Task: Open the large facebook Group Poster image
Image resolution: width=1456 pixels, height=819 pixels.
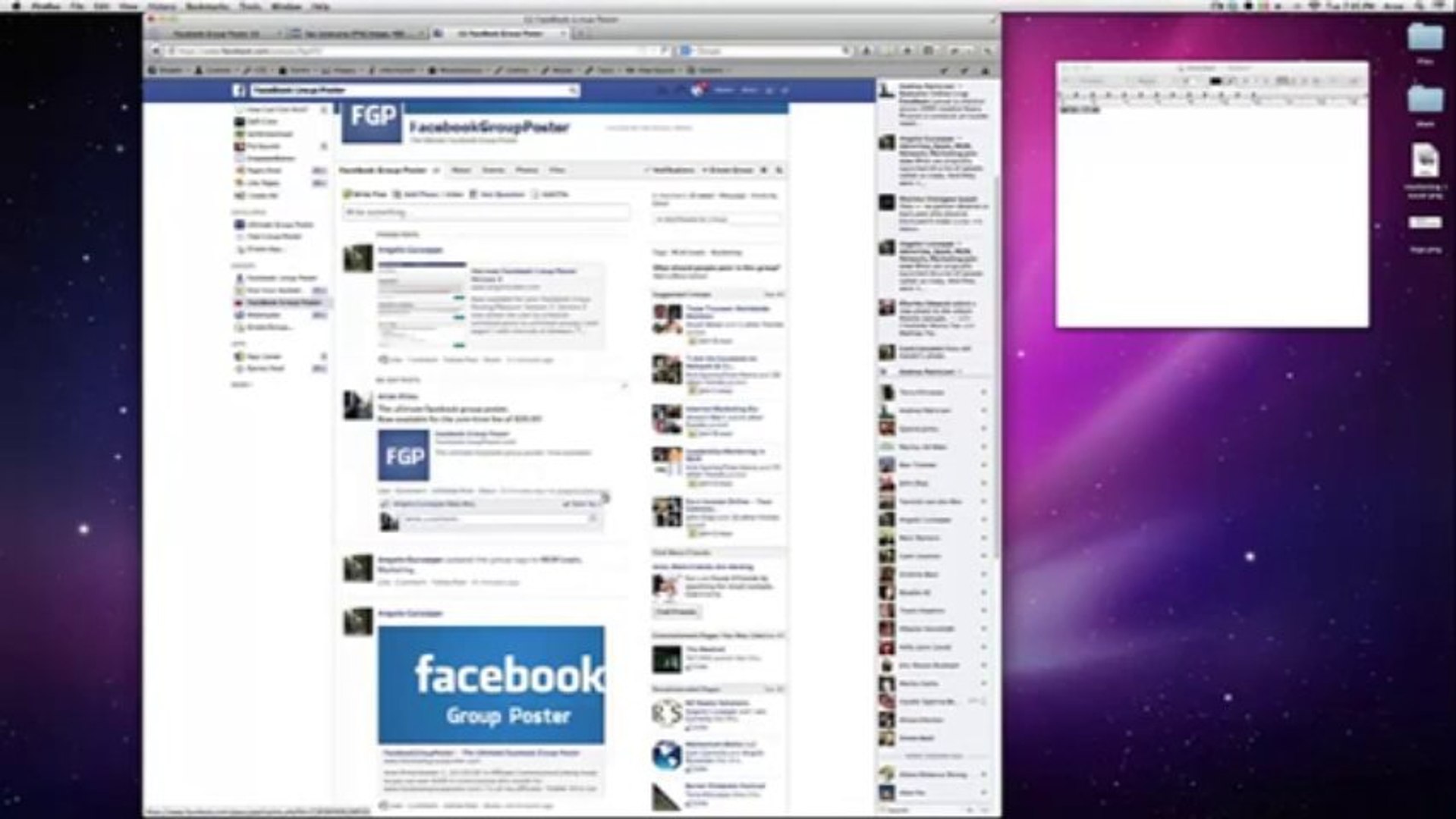Action: [x=492, y=685]
